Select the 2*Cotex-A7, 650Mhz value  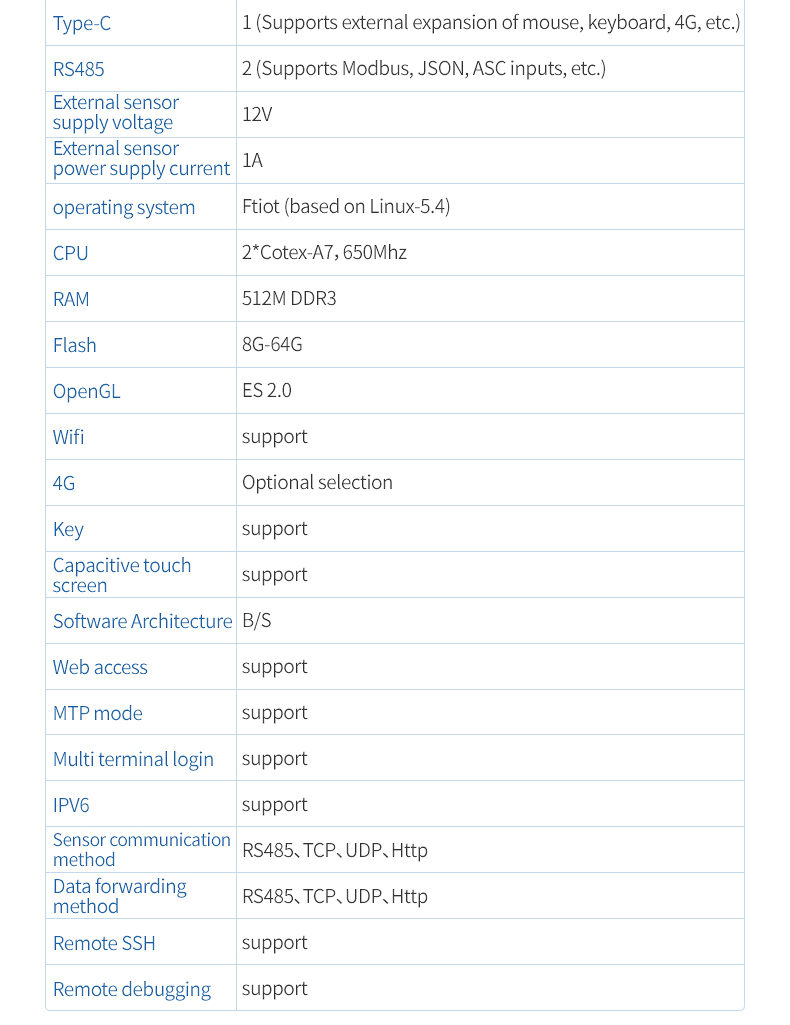324,252
